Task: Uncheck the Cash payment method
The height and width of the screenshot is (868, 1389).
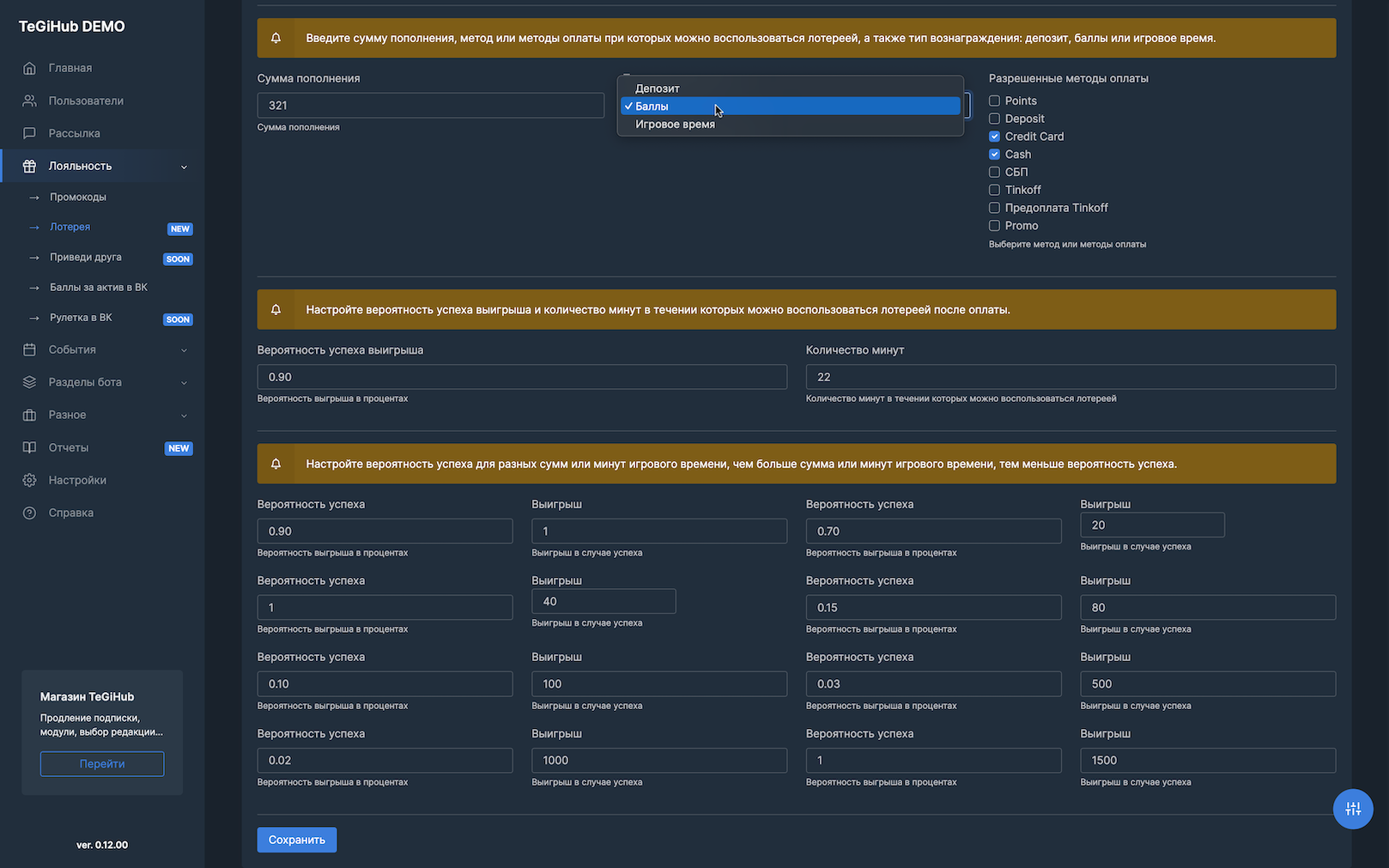Action: coord(994,155)
